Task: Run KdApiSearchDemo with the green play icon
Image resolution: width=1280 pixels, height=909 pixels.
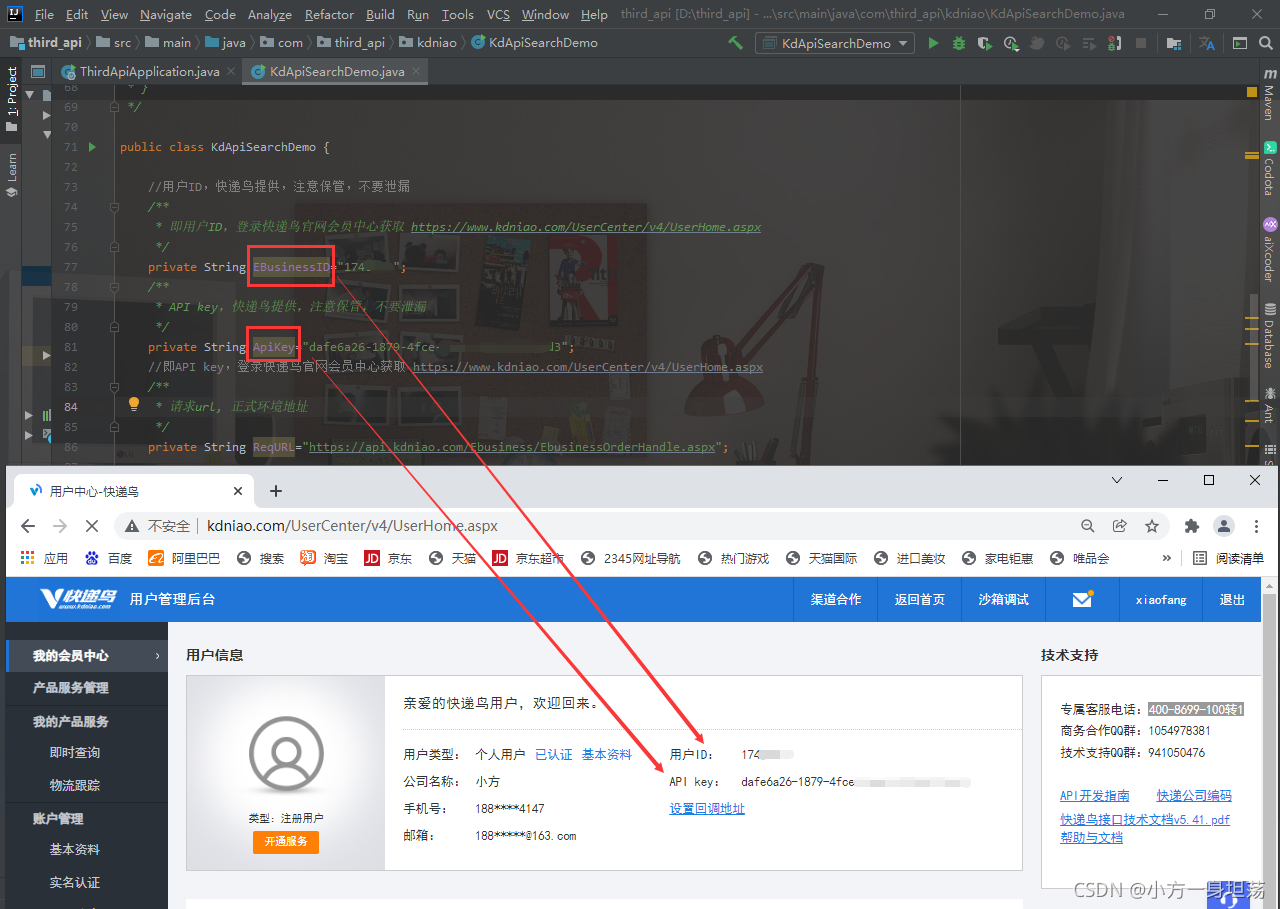Action: [933, 43]
